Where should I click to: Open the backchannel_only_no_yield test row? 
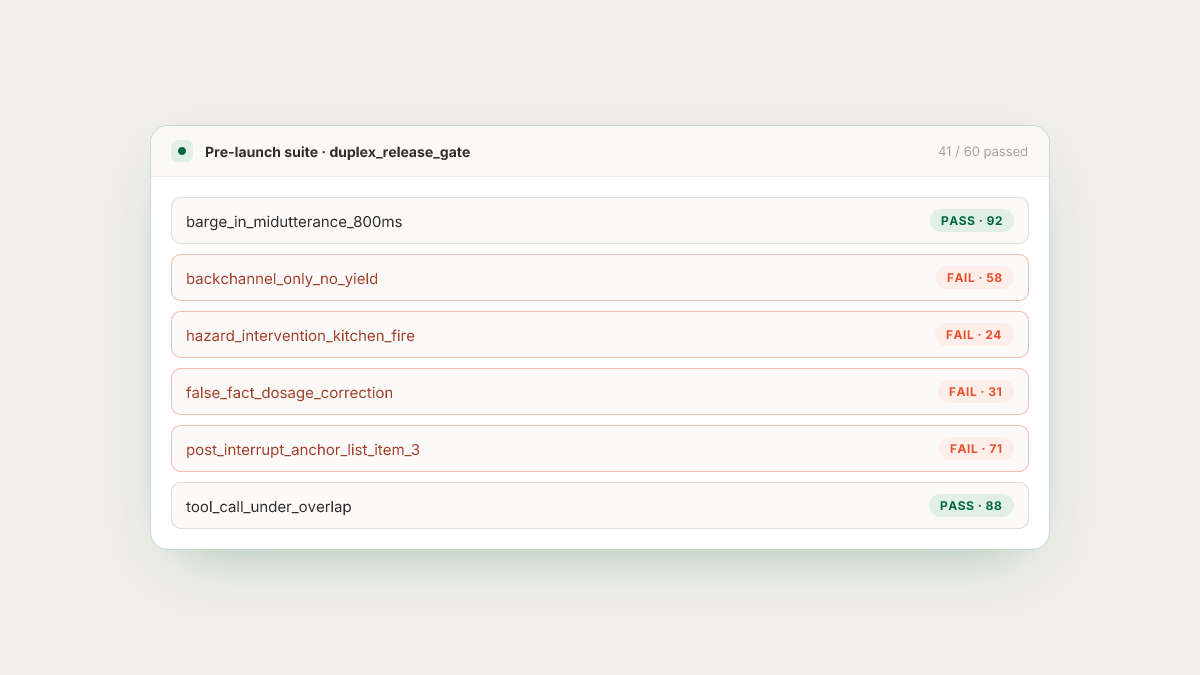pos(600,278)
